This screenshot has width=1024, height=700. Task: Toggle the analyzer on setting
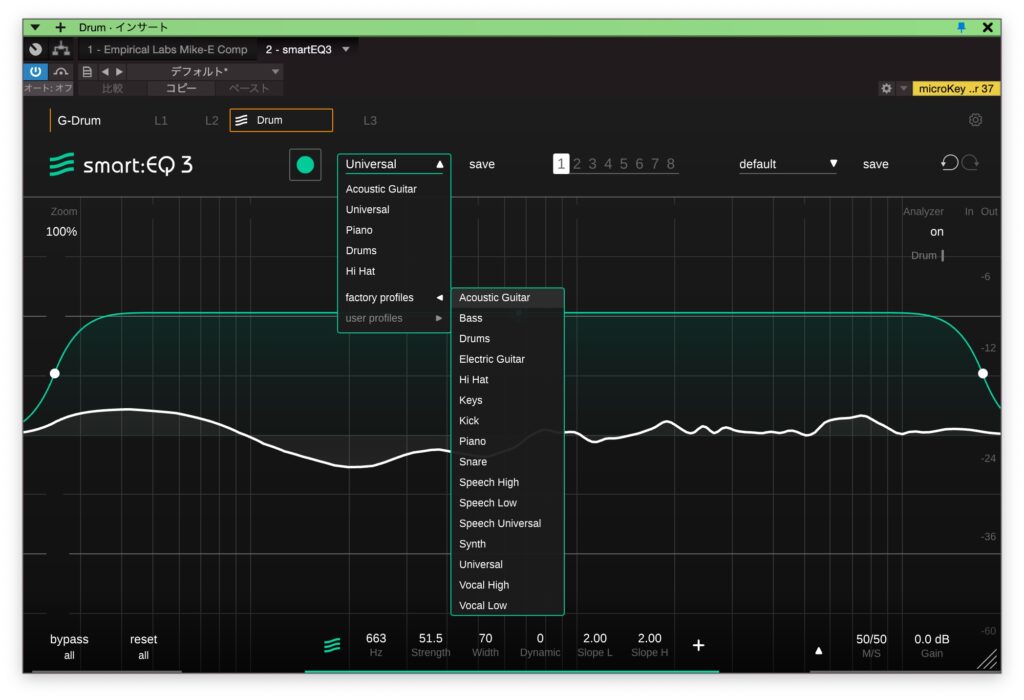pyautogui.click(x=936, y=231)
